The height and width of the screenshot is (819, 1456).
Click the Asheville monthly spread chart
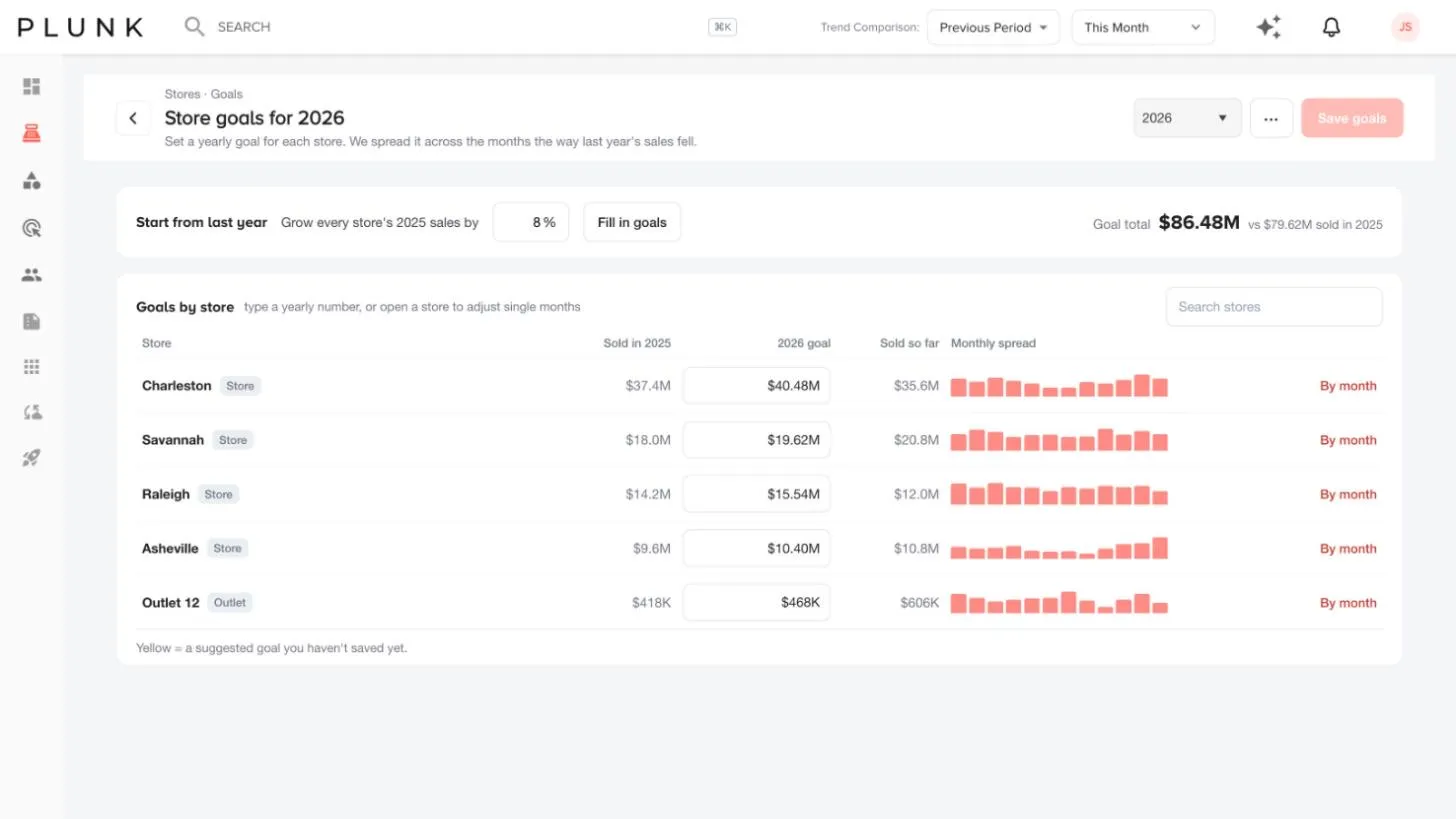(x=1059, y=548)
